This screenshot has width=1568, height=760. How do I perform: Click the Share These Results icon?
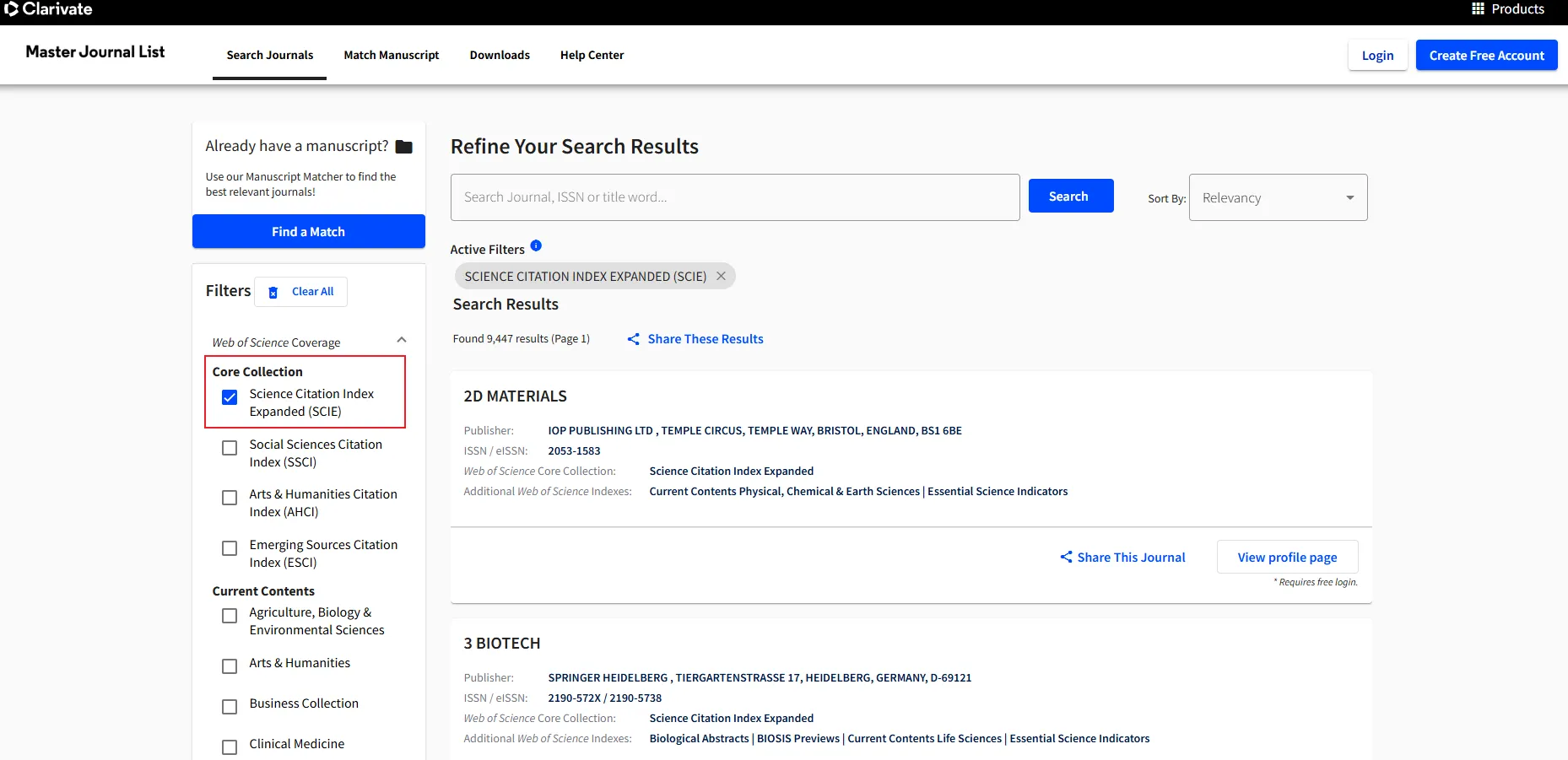tap(633, 339)
